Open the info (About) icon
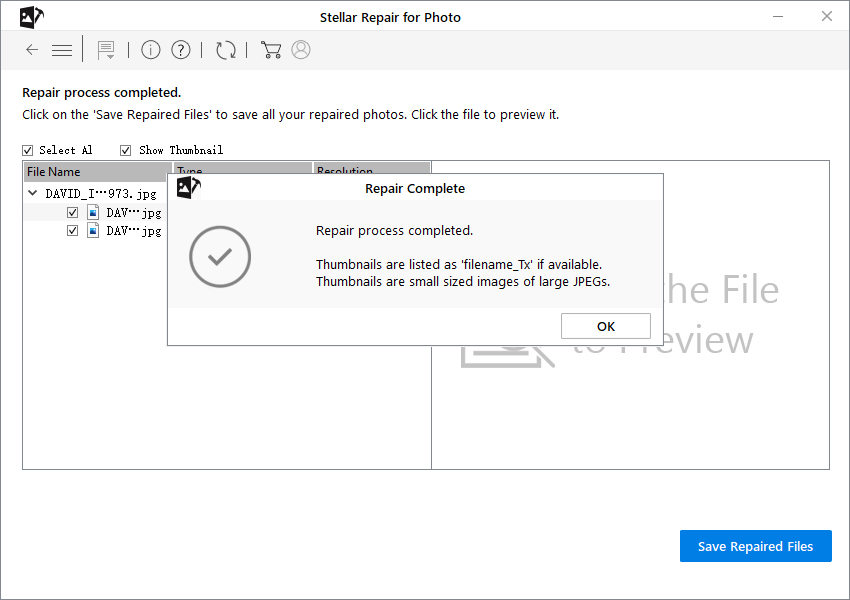 tap(151, 50)
